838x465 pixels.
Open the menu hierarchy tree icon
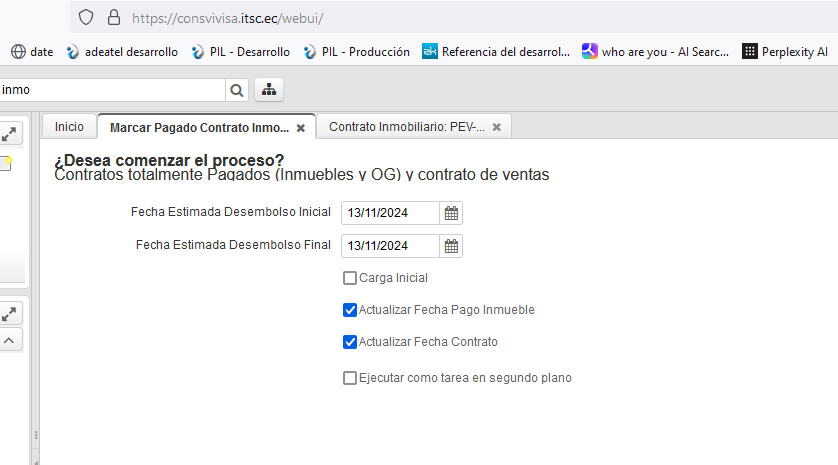[269, 90]
